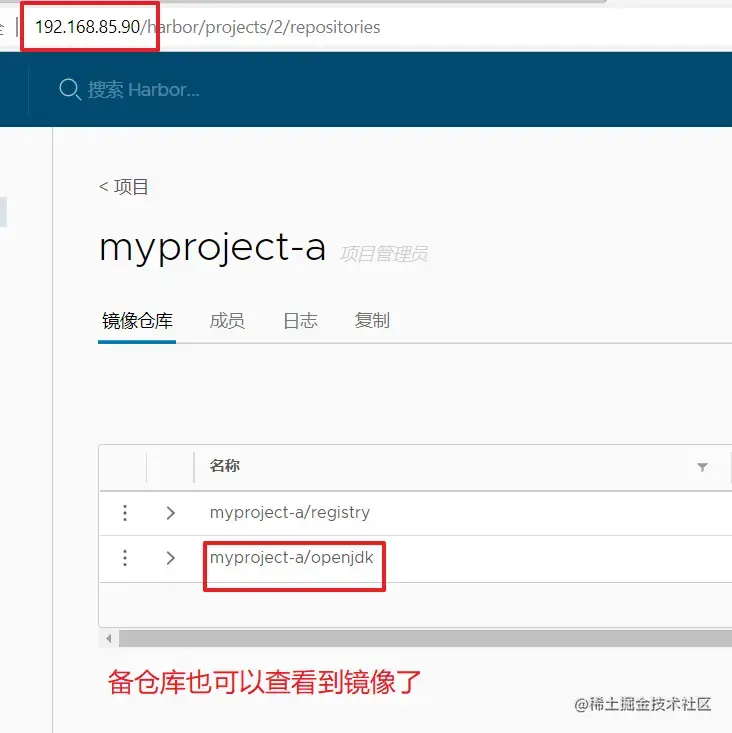Switch to the 成员 tab
Viewport: 732px width, 733px height.
[227, 321]
